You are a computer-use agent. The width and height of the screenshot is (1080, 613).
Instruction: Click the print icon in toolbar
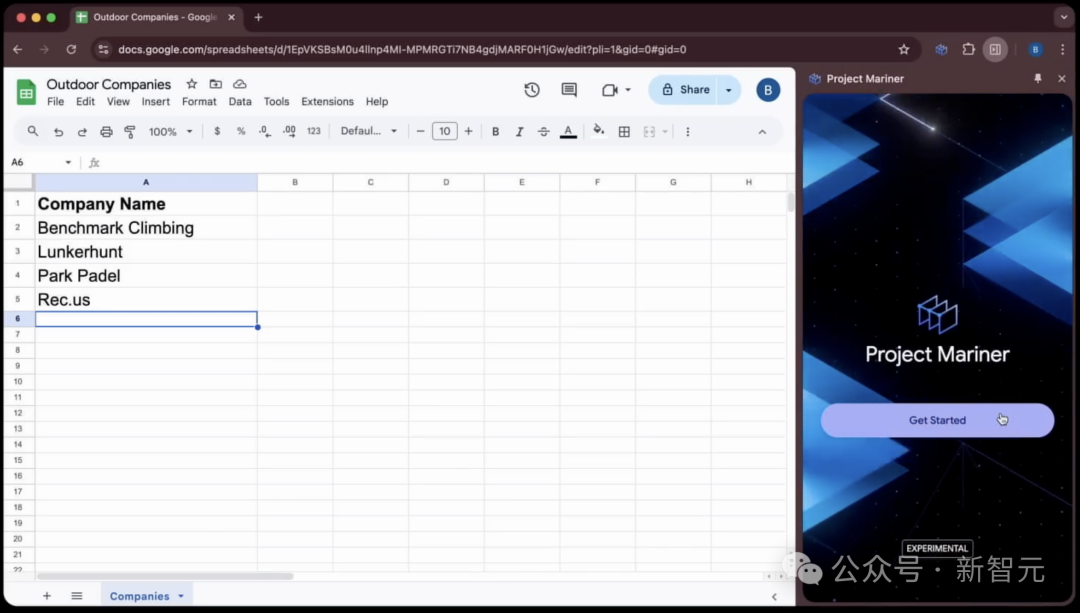point(106,132)
